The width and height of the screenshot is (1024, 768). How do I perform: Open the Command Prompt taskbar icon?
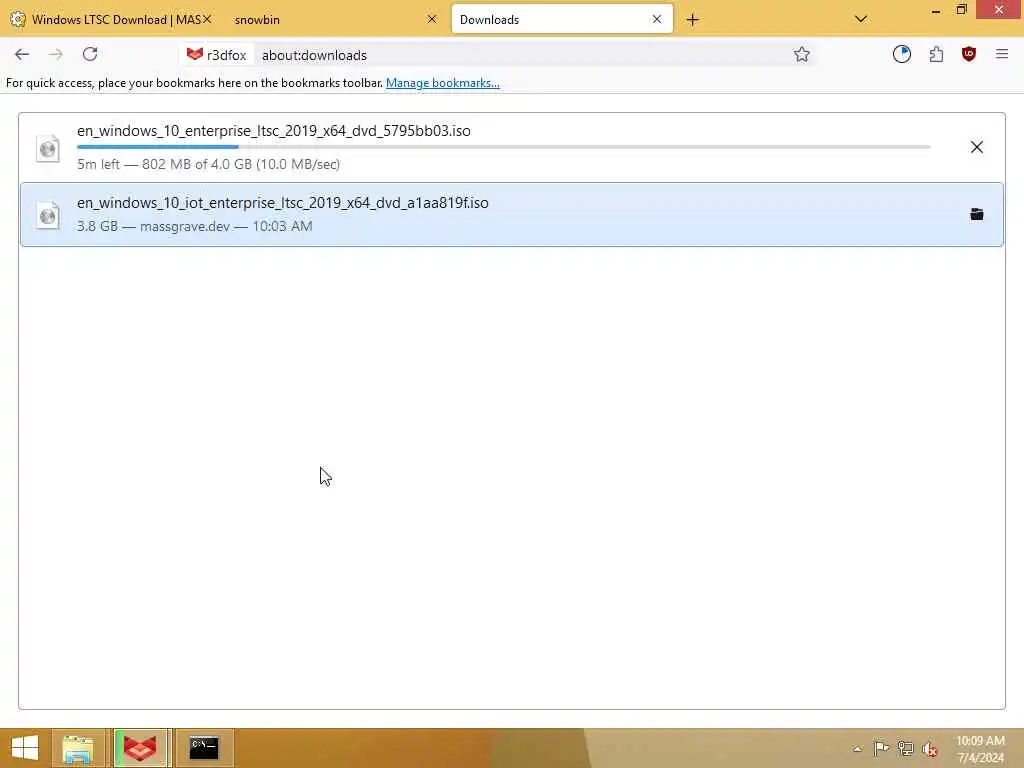coord(204,748)
